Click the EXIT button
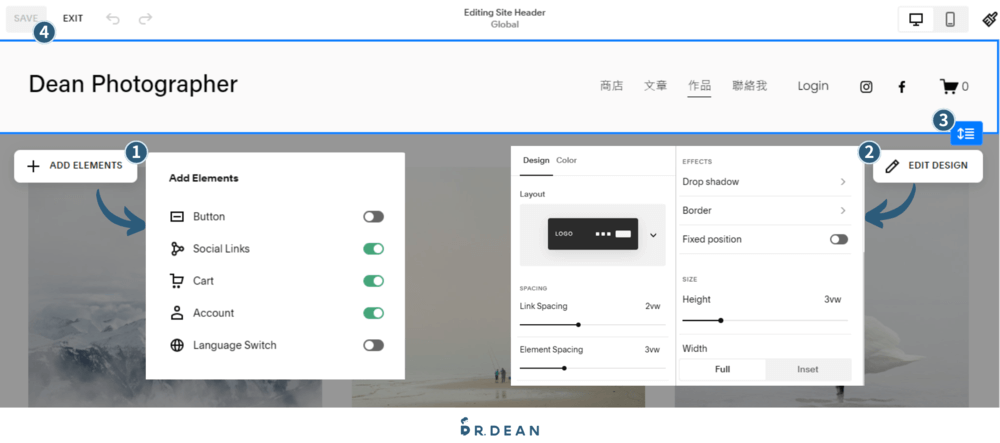This screenshot has height=443, width=1000. tap(73, 18)
